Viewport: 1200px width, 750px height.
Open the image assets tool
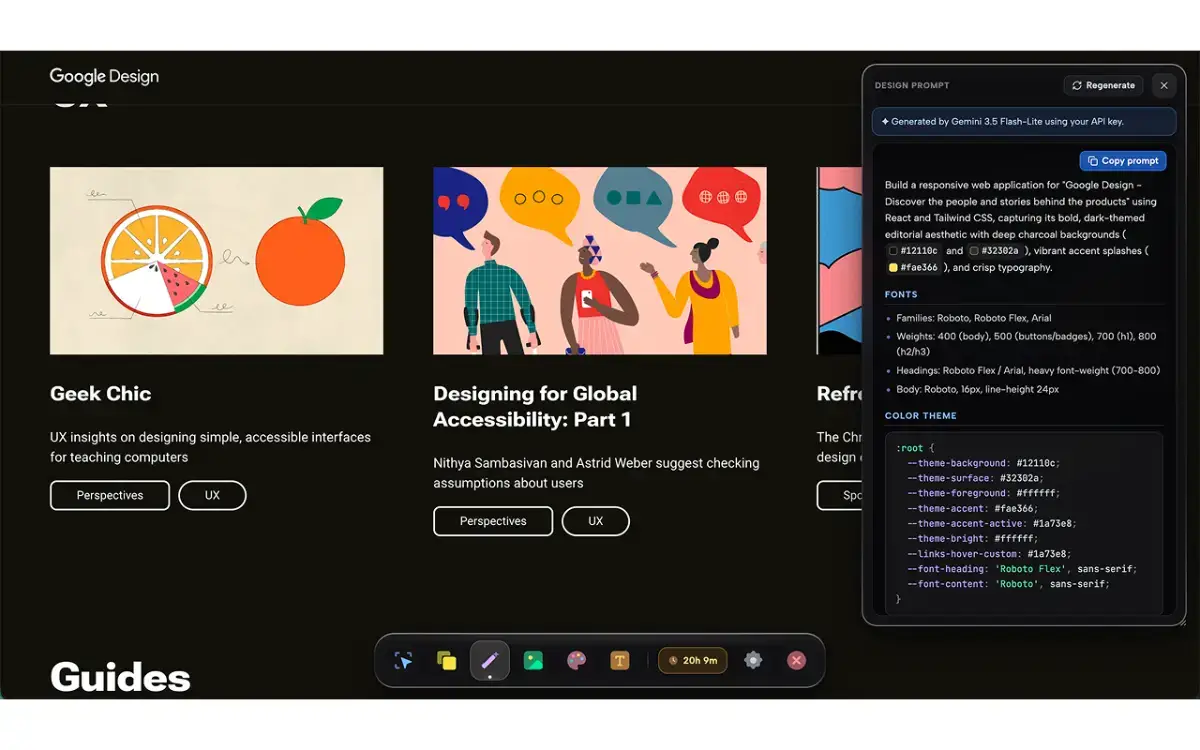coord(533,661)
